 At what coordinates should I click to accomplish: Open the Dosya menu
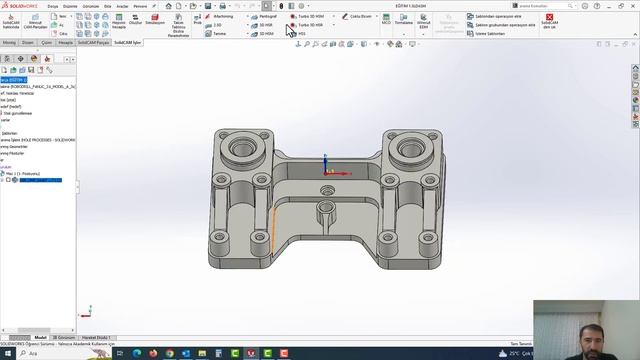point(53,7)
